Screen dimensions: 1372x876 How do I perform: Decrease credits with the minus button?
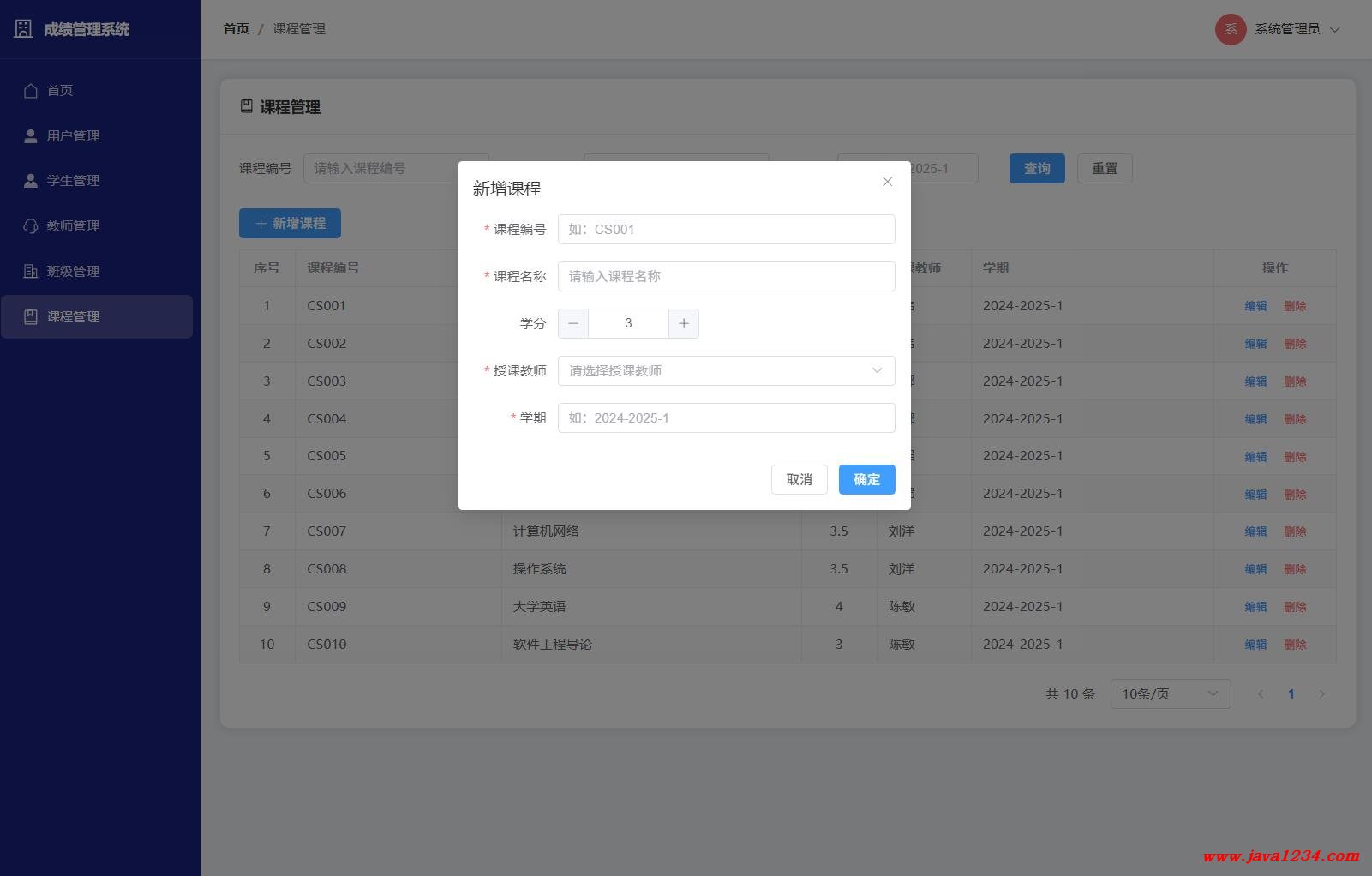click(573, 324)
